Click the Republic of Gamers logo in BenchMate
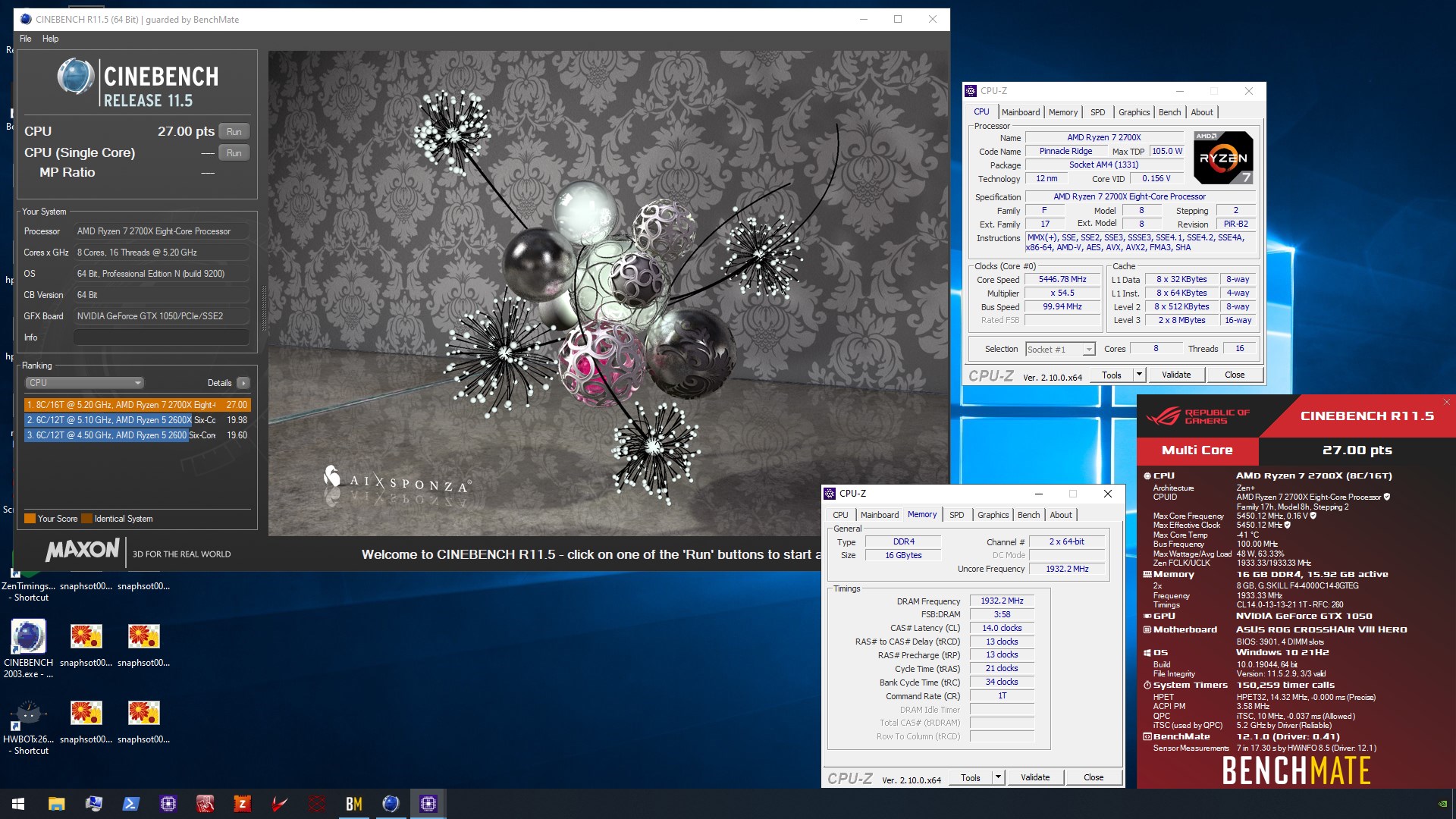This screenshot has width=1456, height=819. [1197, 416]
